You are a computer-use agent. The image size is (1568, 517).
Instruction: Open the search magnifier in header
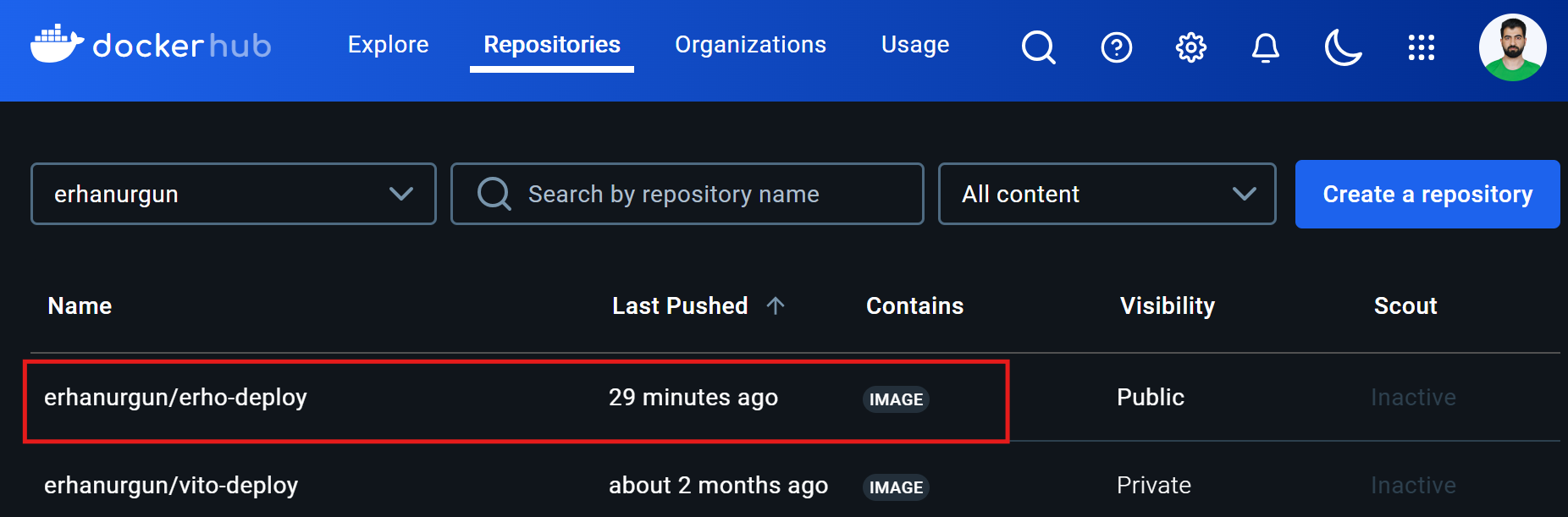pos(1038,47)
